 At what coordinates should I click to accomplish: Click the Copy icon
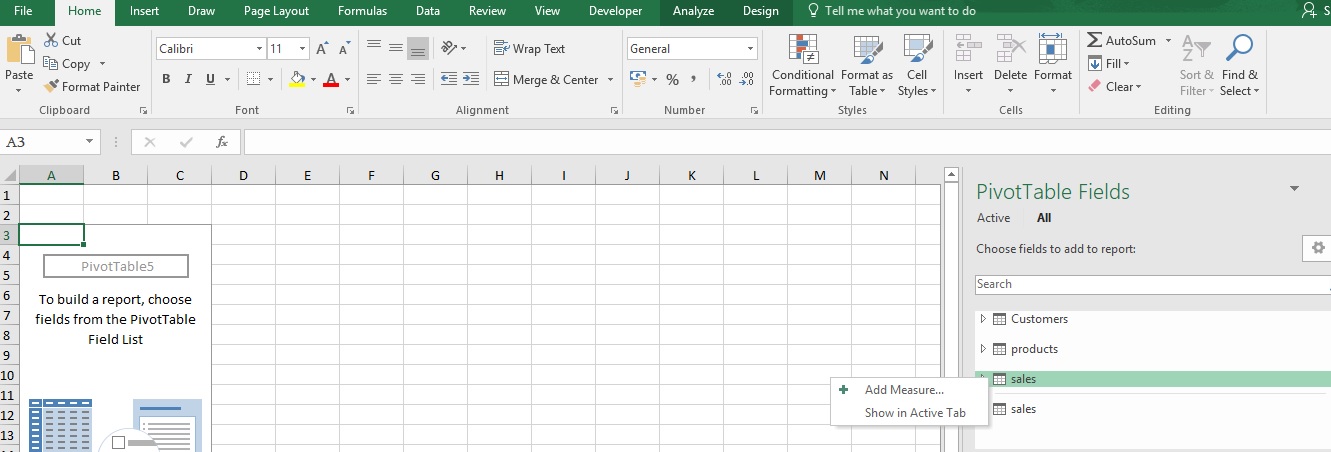click(x=51, y=63)
